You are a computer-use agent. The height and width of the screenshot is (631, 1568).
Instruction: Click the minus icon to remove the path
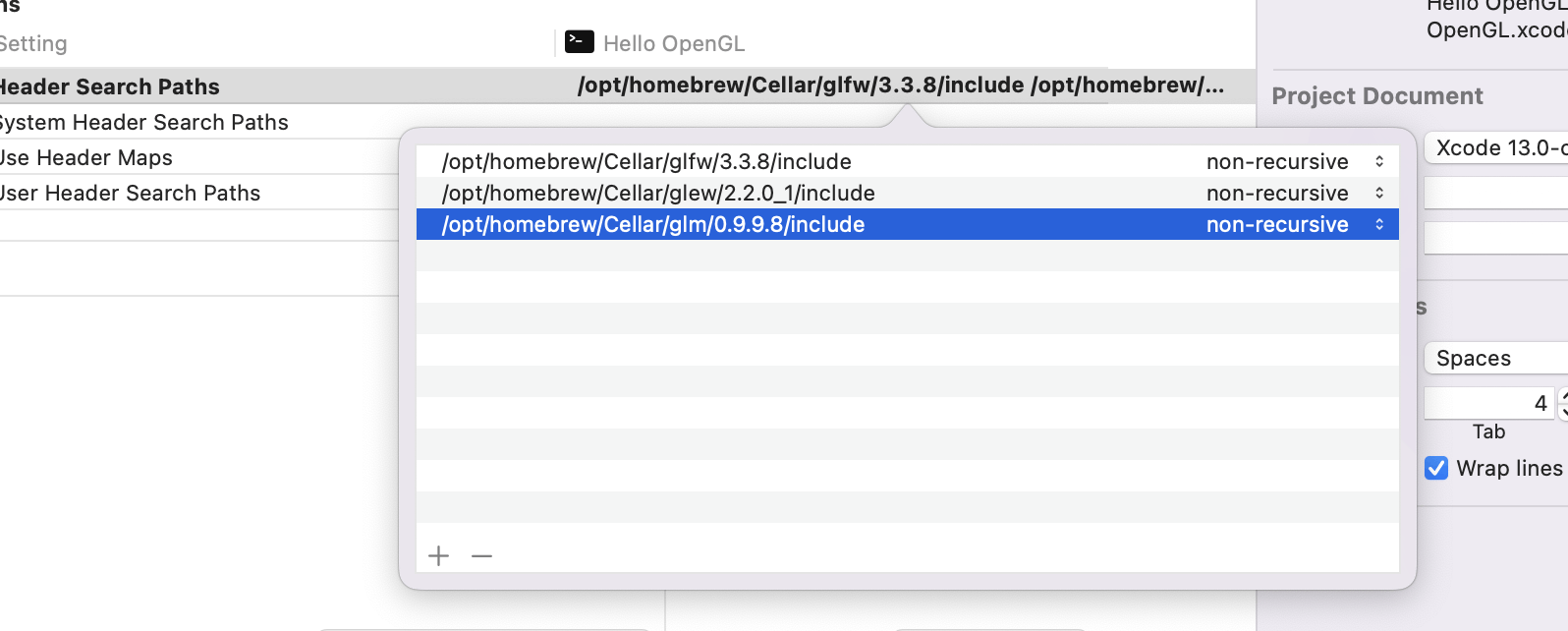[x=481, y=556]
